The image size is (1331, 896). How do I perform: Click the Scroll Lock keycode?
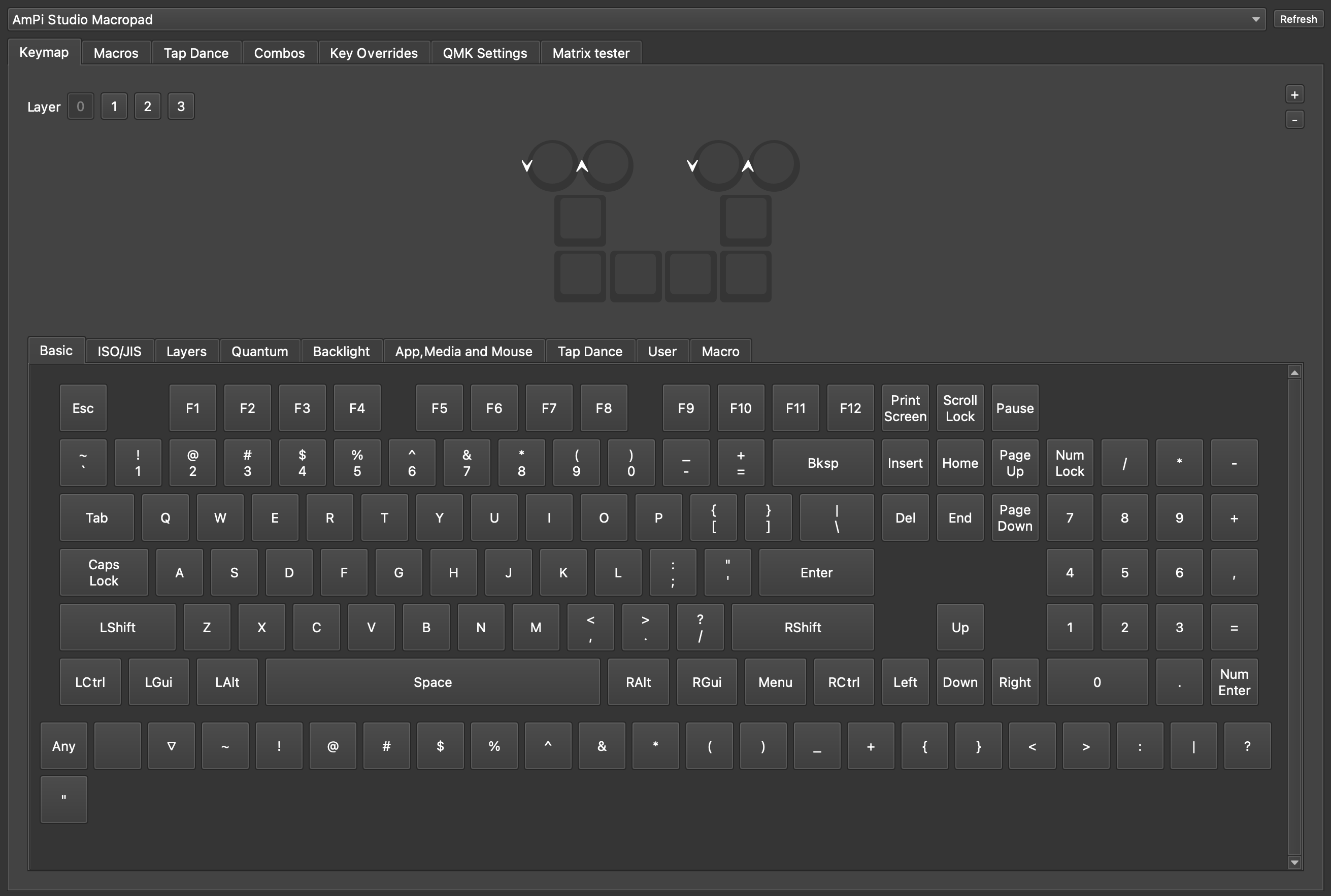(x=960, y=408)
